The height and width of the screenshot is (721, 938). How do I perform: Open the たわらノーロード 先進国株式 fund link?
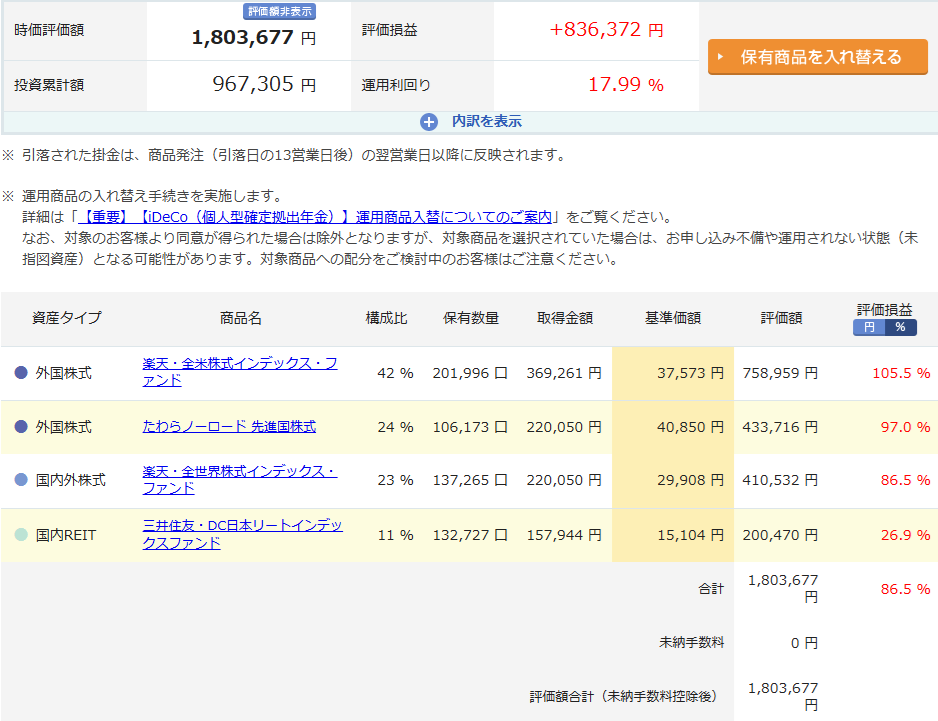click(229, 427)
